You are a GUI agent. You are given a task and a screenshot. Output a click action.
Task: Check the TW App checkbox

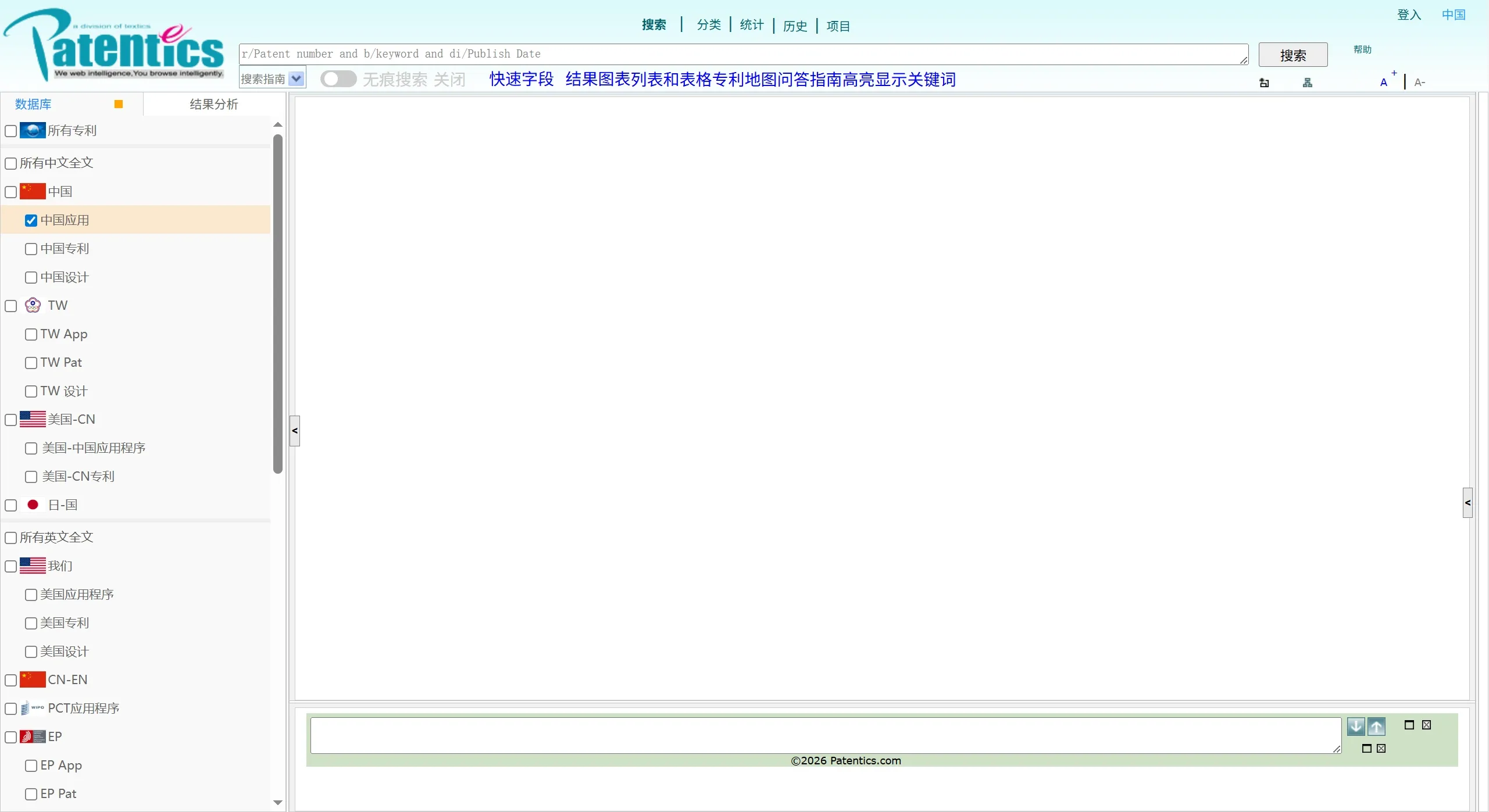tap(31, 334)
